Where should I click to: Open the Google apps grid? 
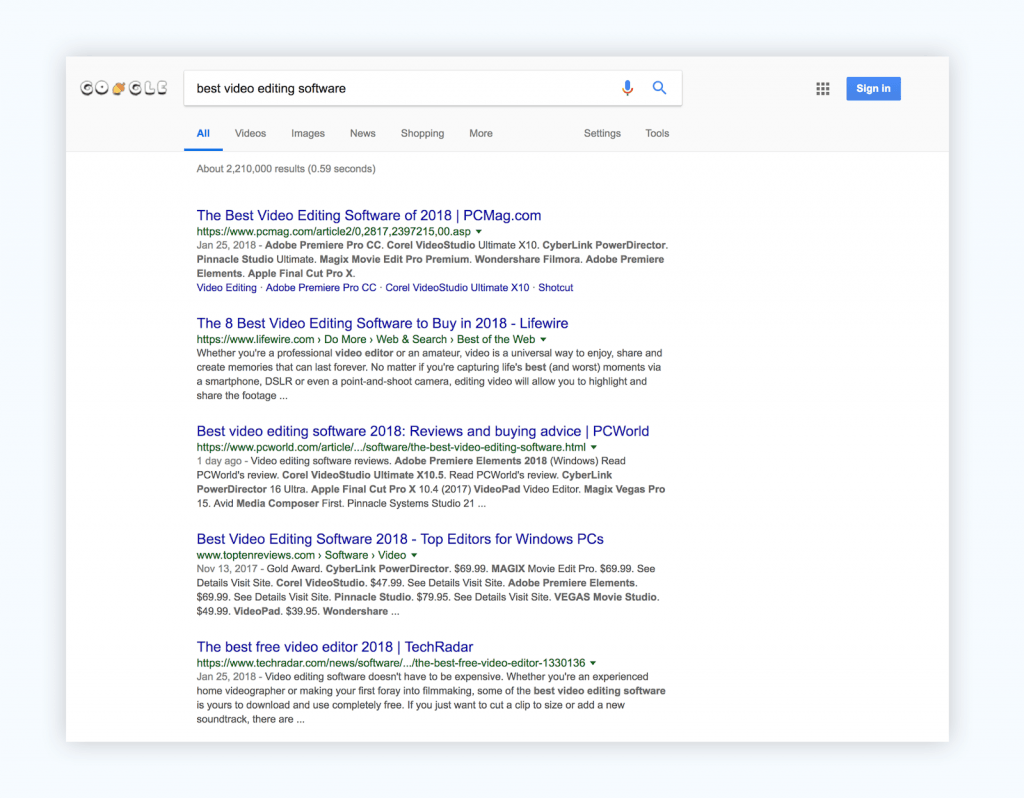coord(823,89)
